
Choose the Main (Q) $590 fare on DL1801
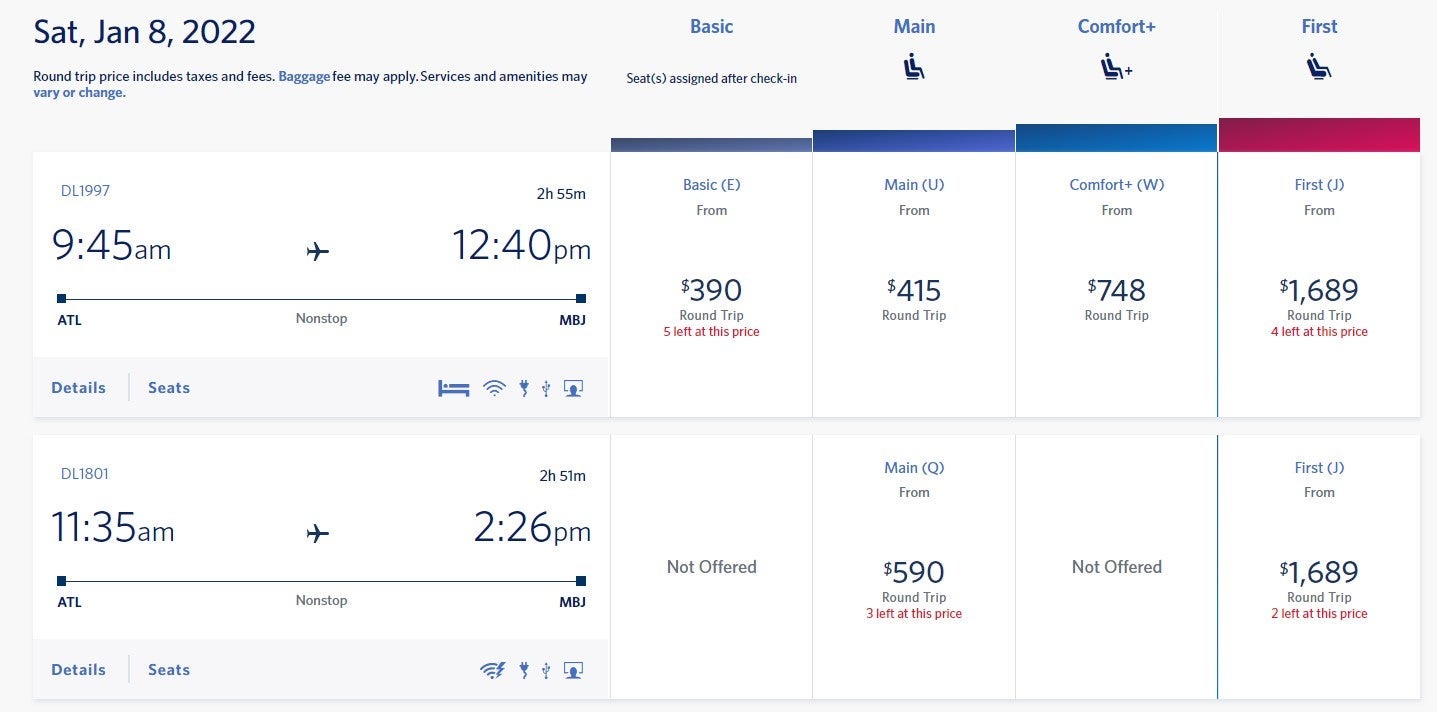point(914,573)
